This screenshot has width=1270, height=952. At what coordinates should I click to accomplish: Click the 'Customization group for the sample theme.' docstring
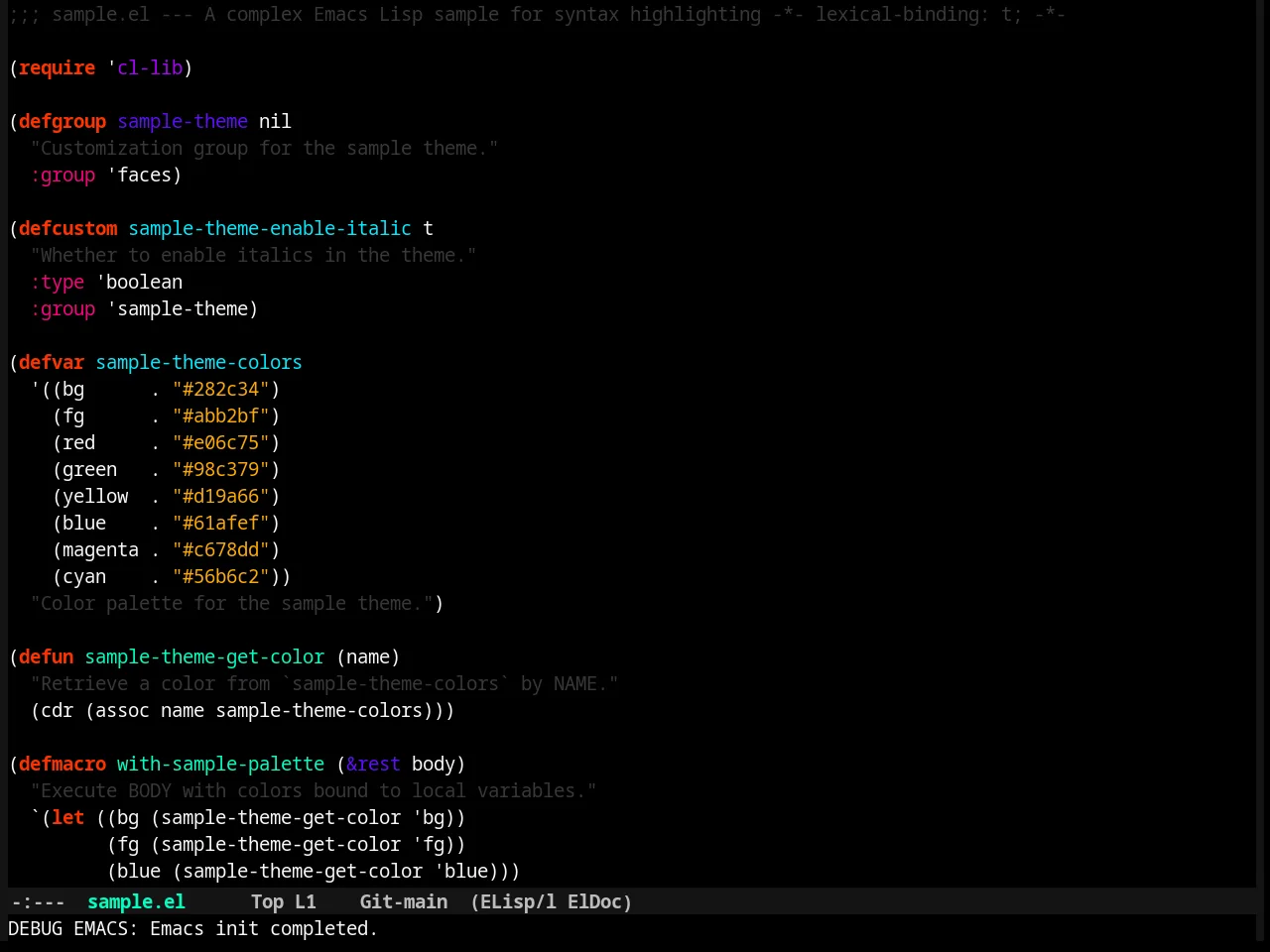click(264, 148)
